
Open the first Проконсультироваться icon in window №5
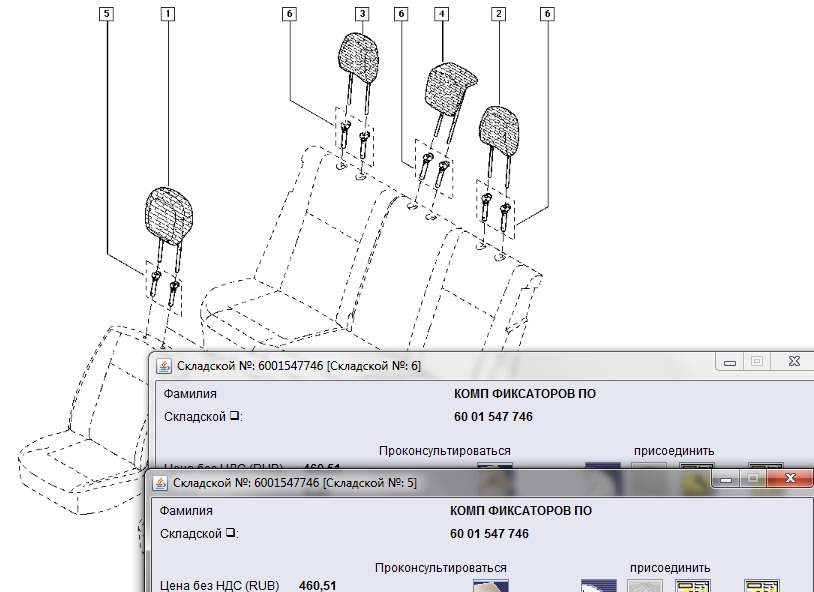[x=490, y=585]
